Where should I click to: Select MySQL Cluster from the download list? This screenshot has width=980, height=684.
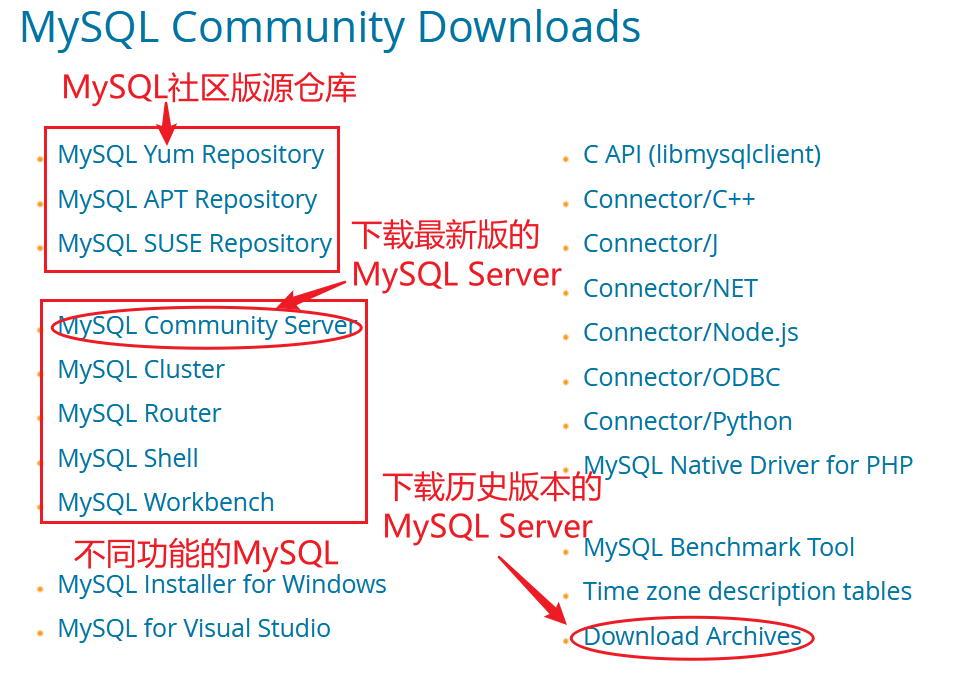point(140,369)
